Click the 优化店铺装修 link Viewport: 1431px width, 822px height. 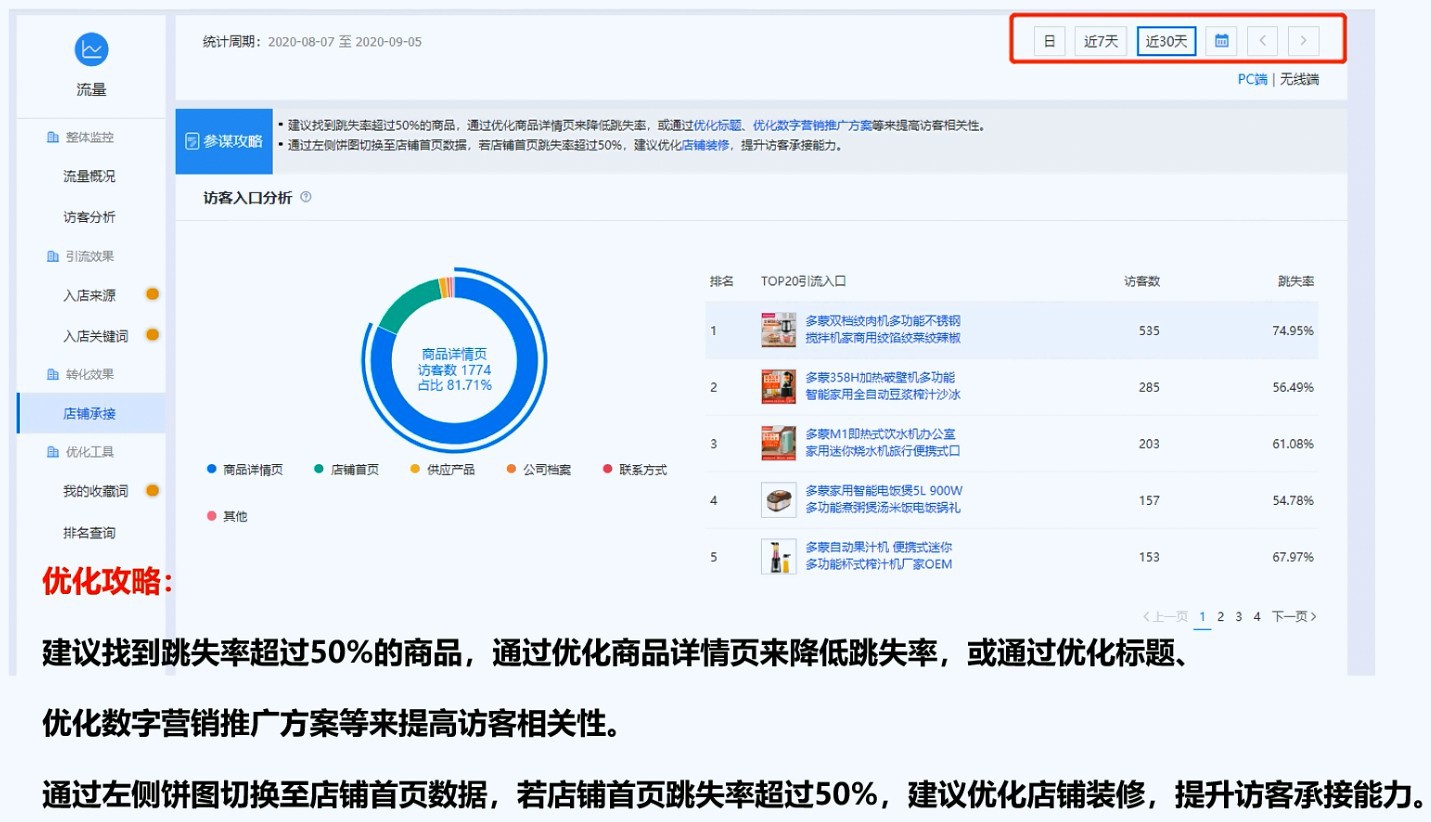click(705, 145)
